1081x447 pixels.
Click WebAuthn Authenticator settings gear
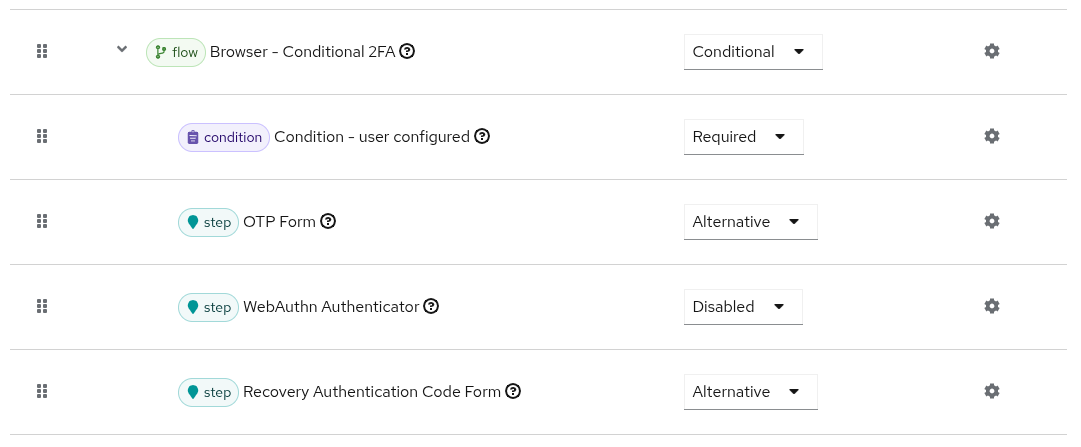pos(991,306)
